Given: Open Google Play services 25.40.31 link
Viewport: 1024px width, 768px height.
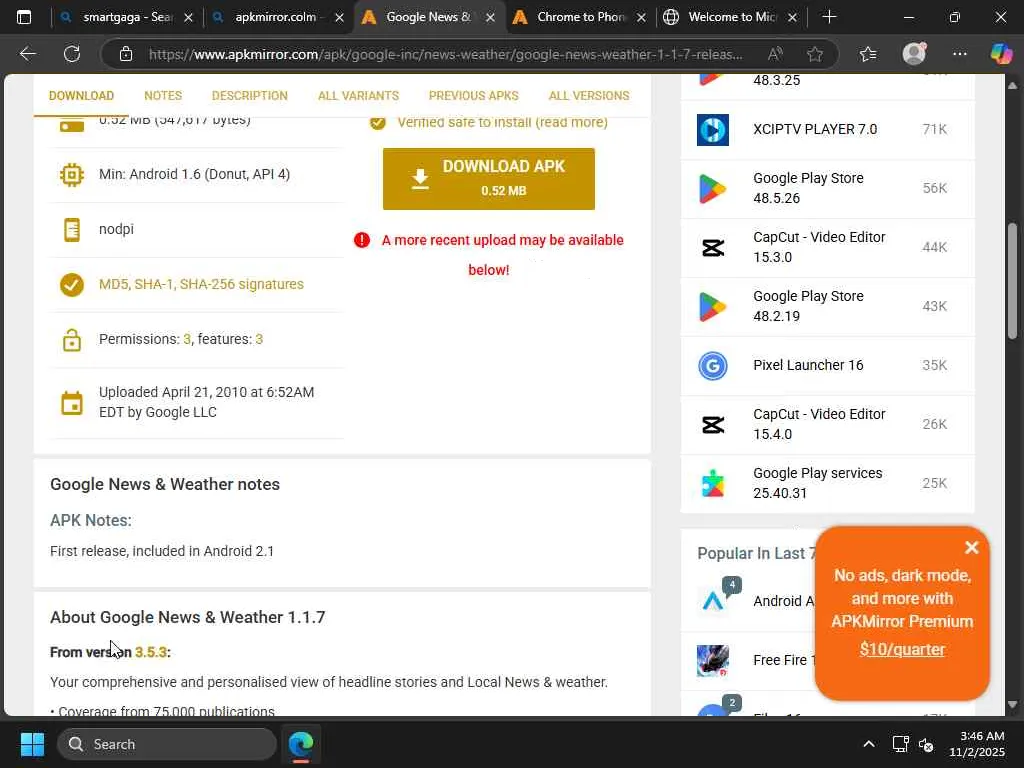Looking at the screenshot, I should (x=818, y=483).
